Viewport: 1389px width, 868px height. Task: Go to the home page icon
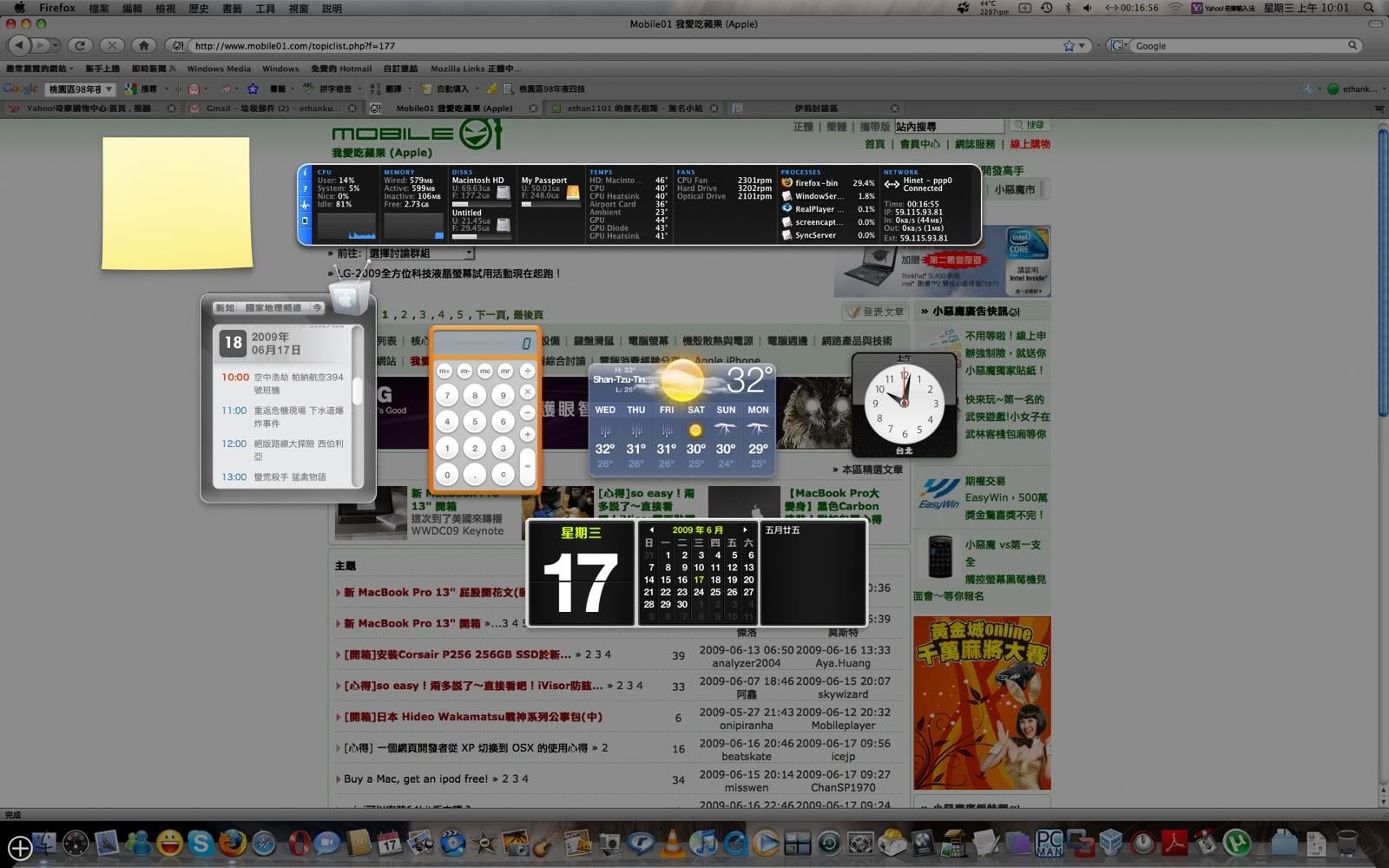(x=144, y=45)
